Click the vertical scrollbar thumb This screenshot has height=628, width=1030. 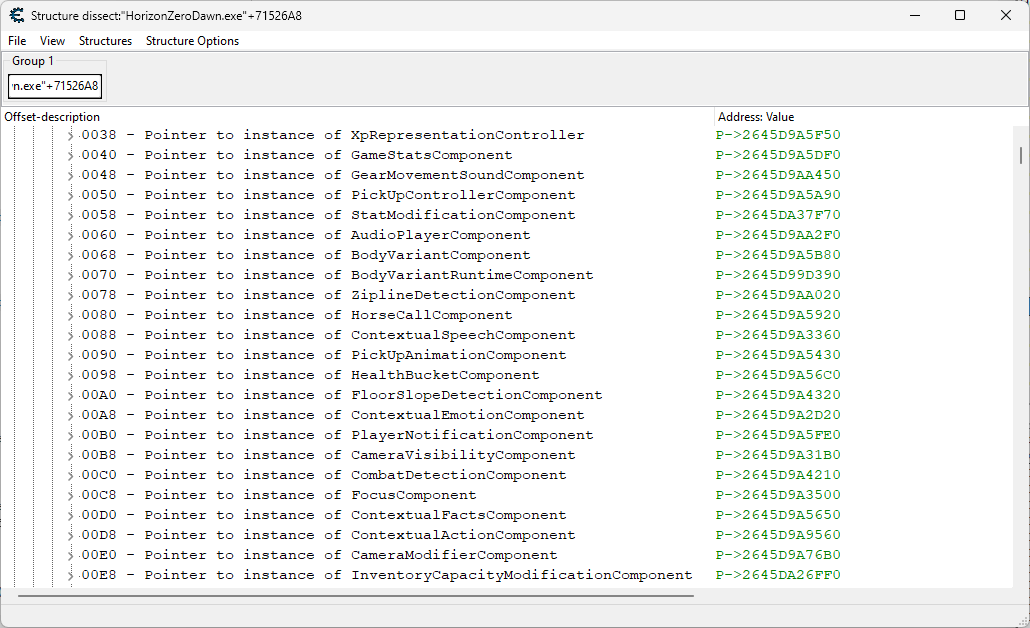click(1020, 155)
